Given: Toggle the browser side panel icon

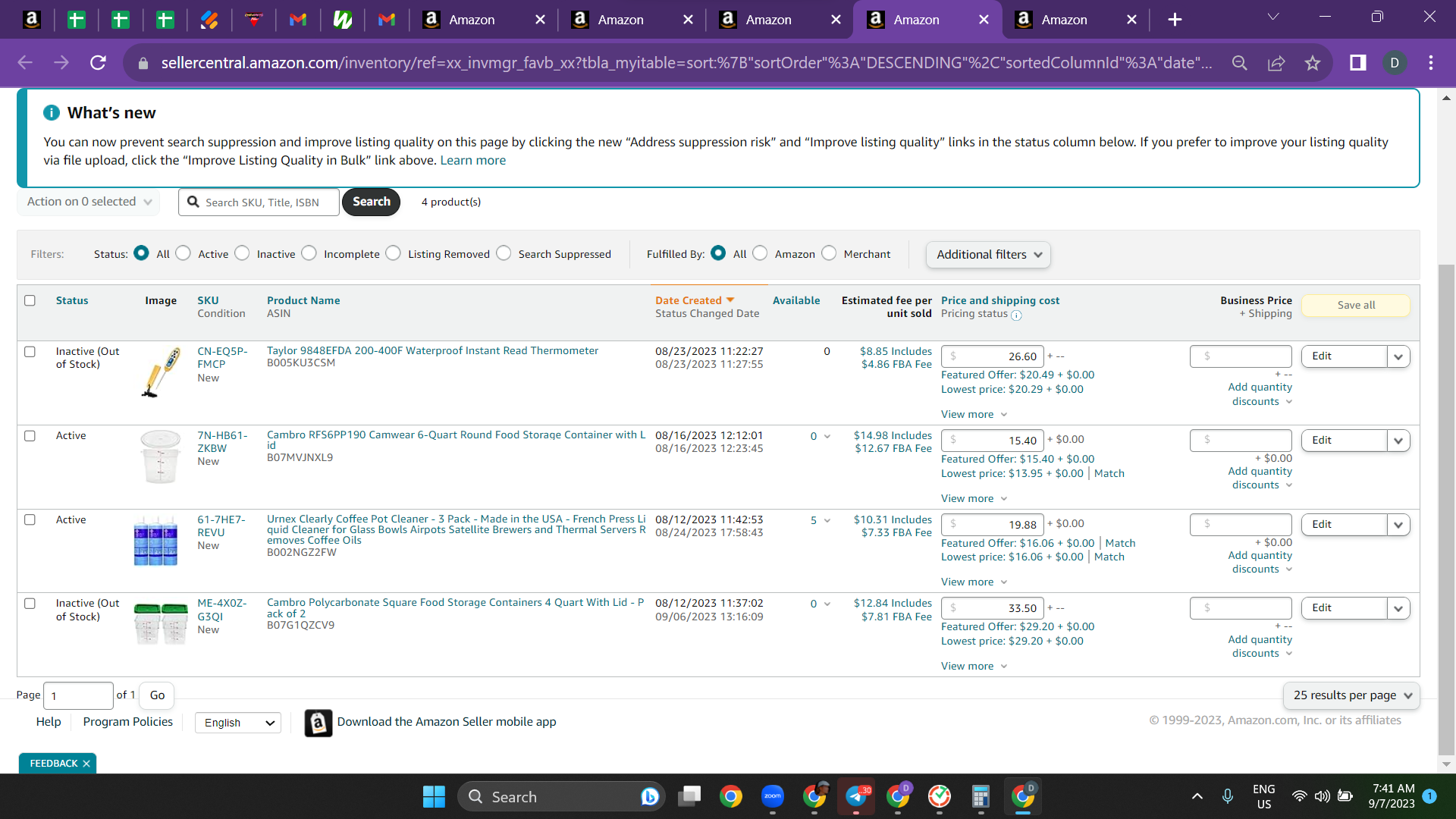Looking at the screenshot, I should click(x=1357, y=63).
